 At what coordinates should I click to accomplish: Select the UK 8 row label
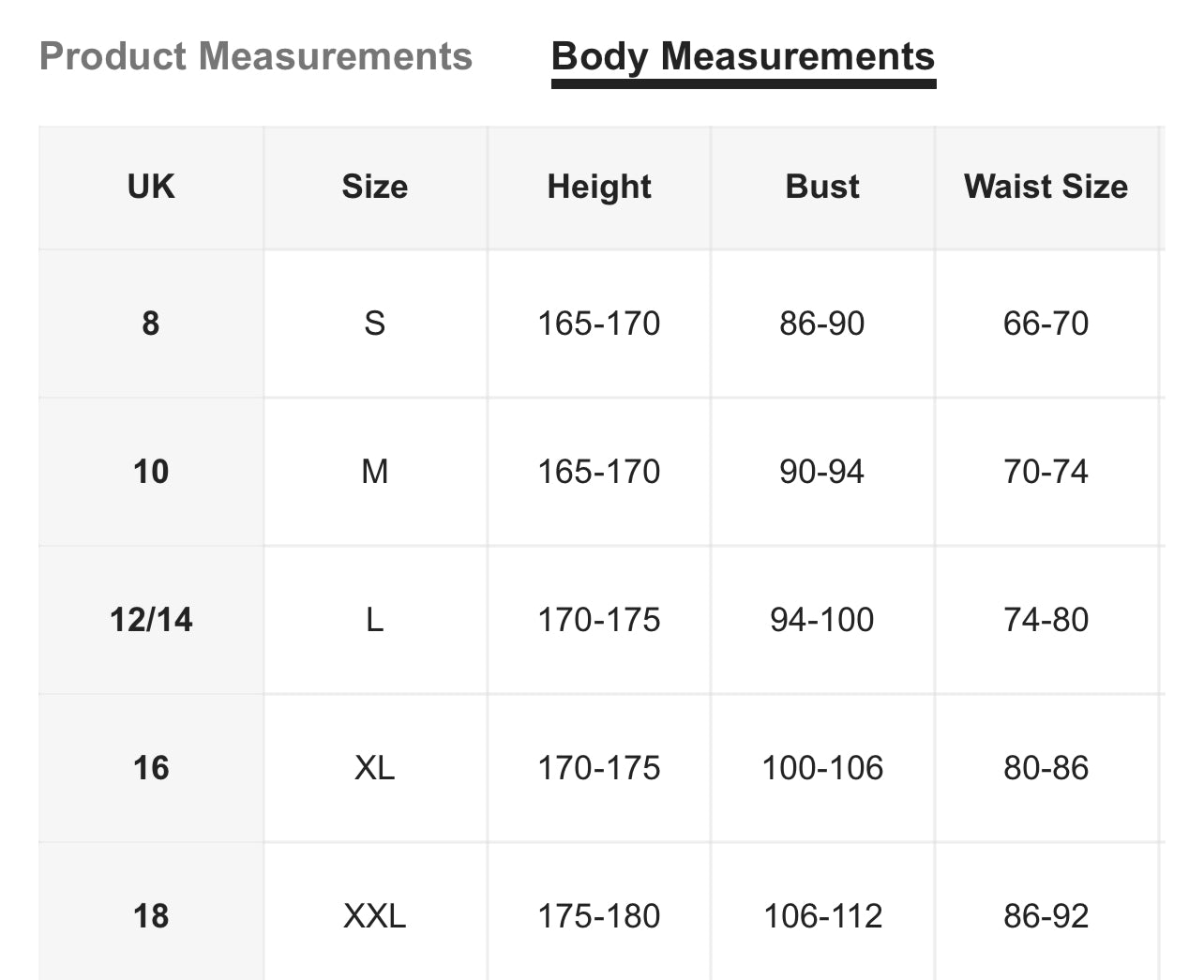coord(151,324)
